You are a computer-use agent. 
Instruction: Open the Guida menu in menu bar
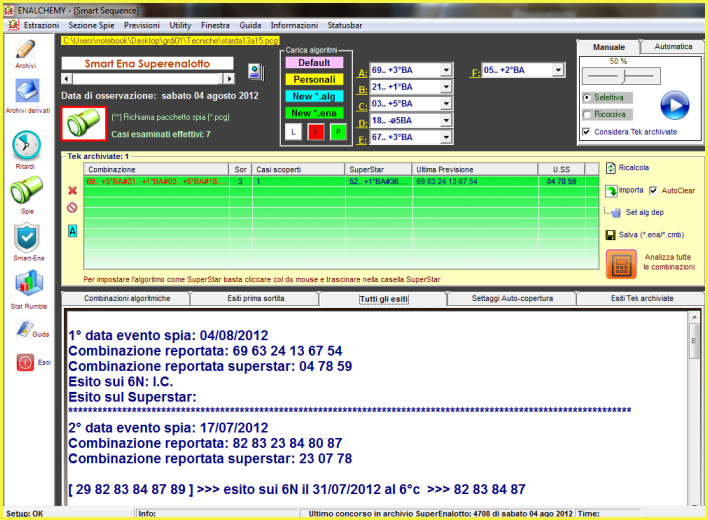click(x=250, y=25)
